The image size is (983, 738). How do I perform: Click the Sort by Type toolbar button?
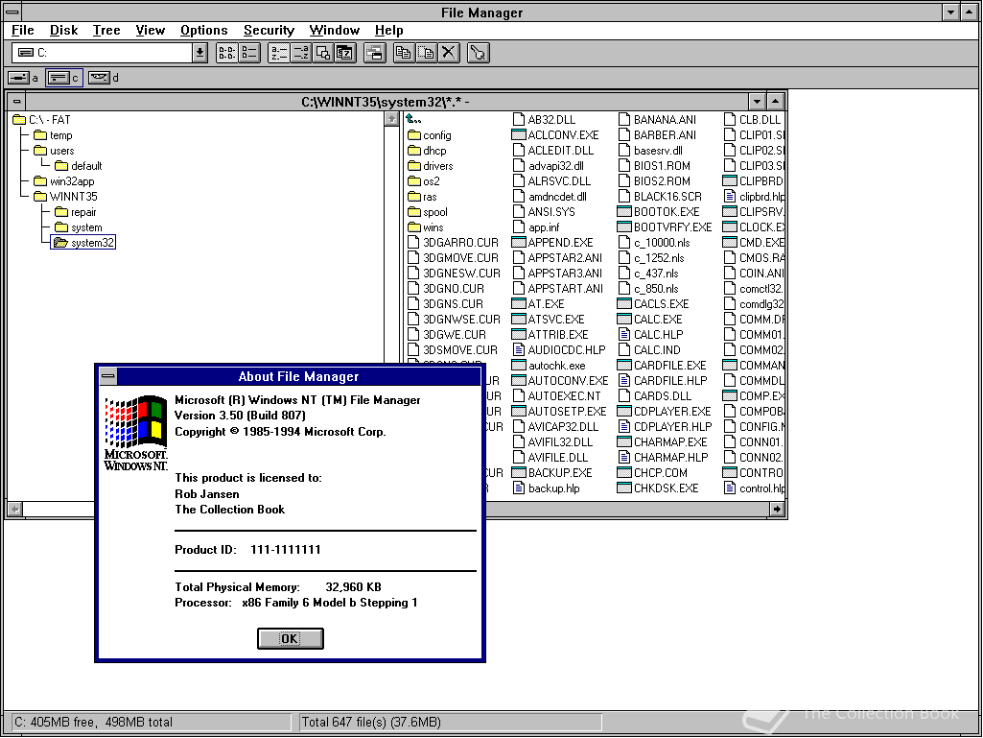pyautogui.click(x=301, y=53)
